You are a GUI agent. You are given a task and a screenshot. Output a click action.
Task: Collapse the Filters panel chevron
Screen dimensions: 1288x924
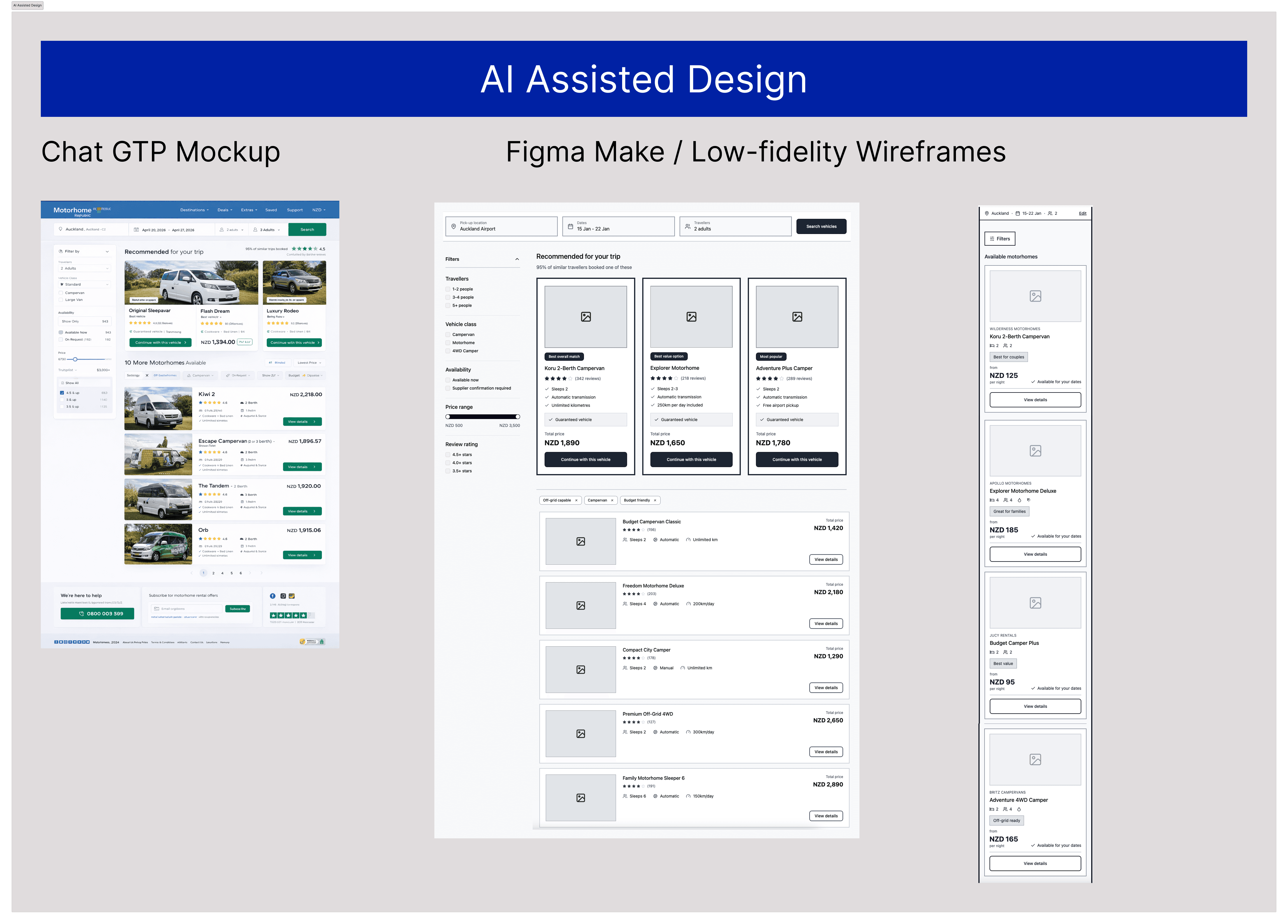pyautogui.click(x=517, y=259)
